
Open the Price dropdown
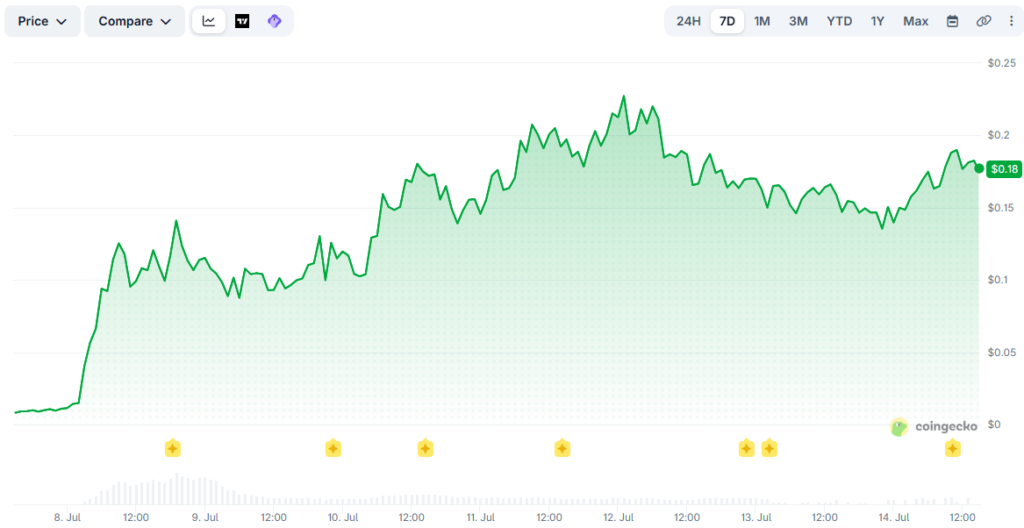click(42, 21)
